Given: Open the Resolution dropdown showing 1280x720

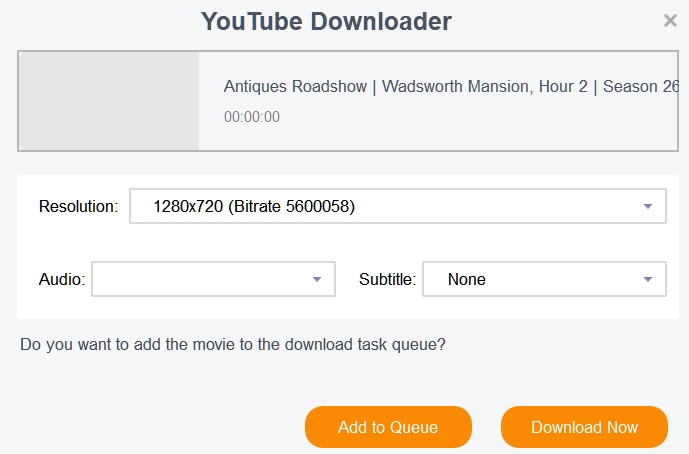Looking at the screenshot, I should (398, 206).
